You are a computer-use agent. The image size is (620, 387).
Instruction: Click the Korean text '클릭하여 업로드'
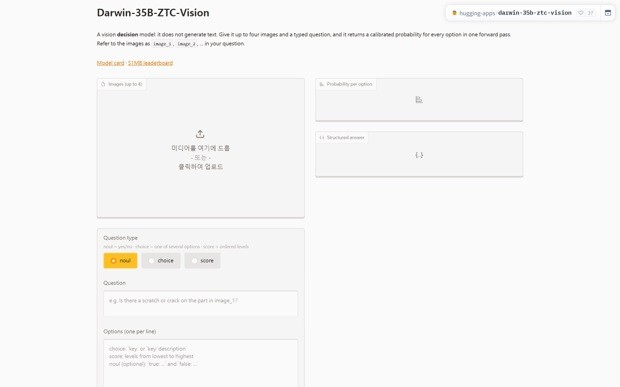coord(200,167)
